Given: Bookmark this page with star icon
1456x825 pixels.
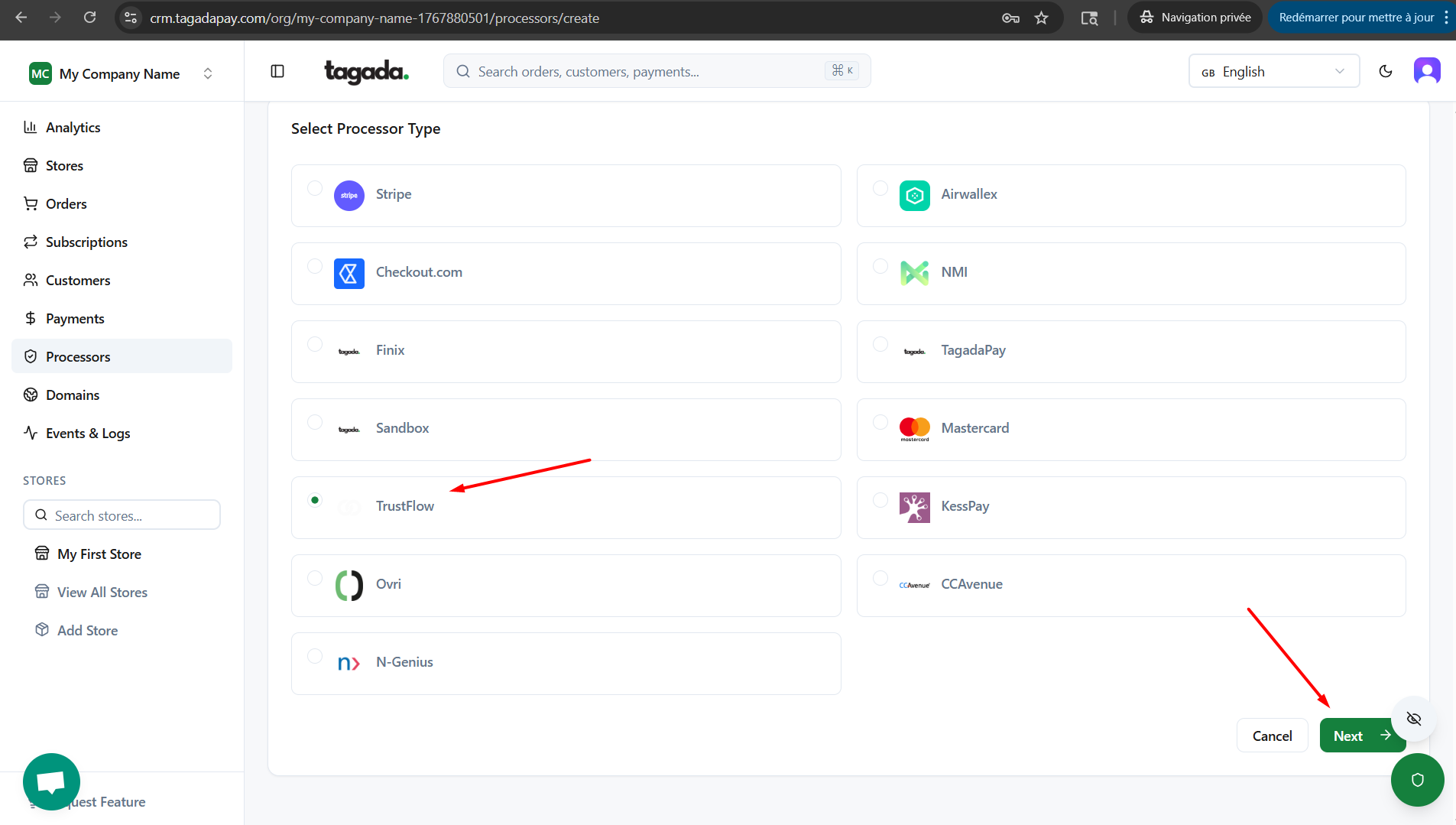Looking at the screenshot, I should [x=1041, y=18].
